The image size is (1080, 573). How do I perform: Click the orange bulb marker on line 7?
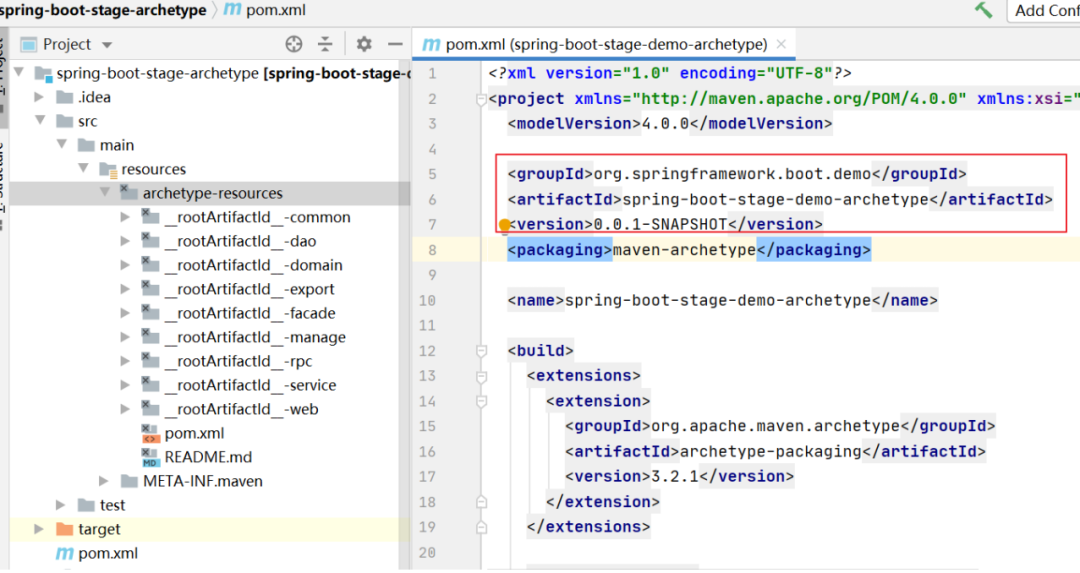coord(505,225)
